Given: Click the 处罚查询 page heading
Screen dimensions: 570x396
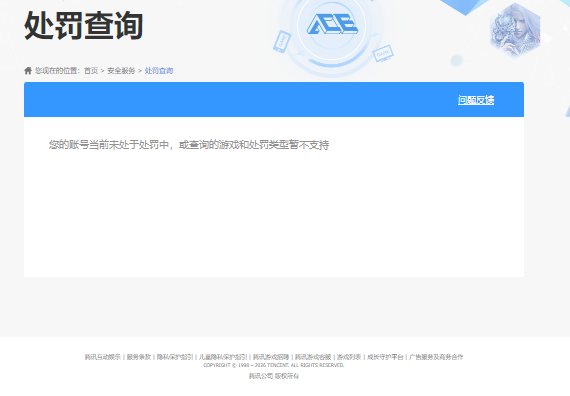Looking at the screenshot, I should [x=84, y=25].
